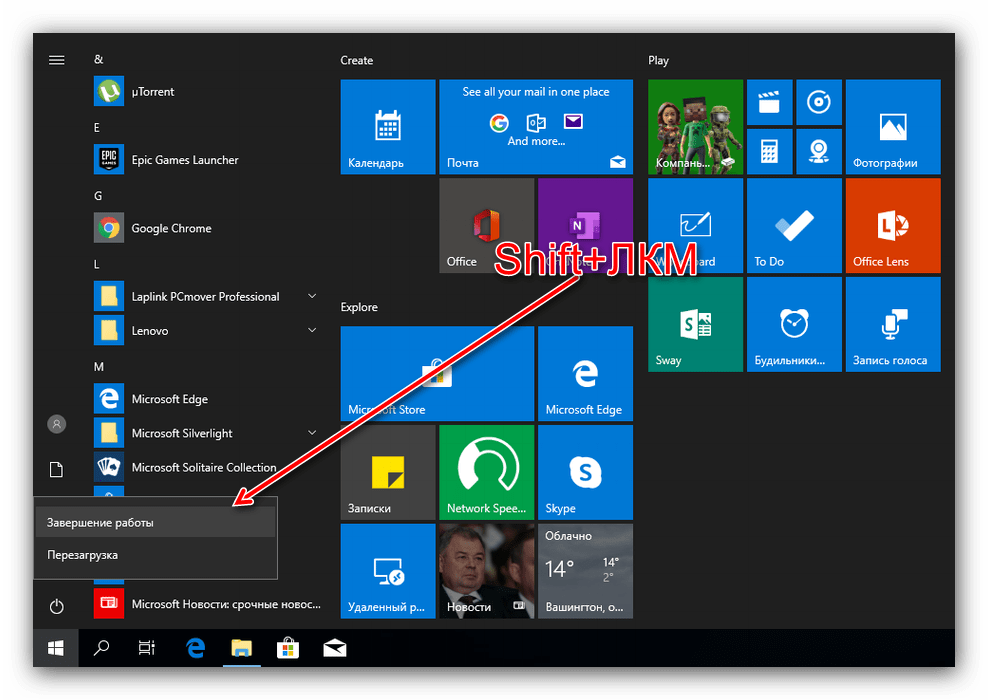This screenshot has height=700, width=988.
Task: Open the small Calculator tile
Action: click(x=769, y=152)
